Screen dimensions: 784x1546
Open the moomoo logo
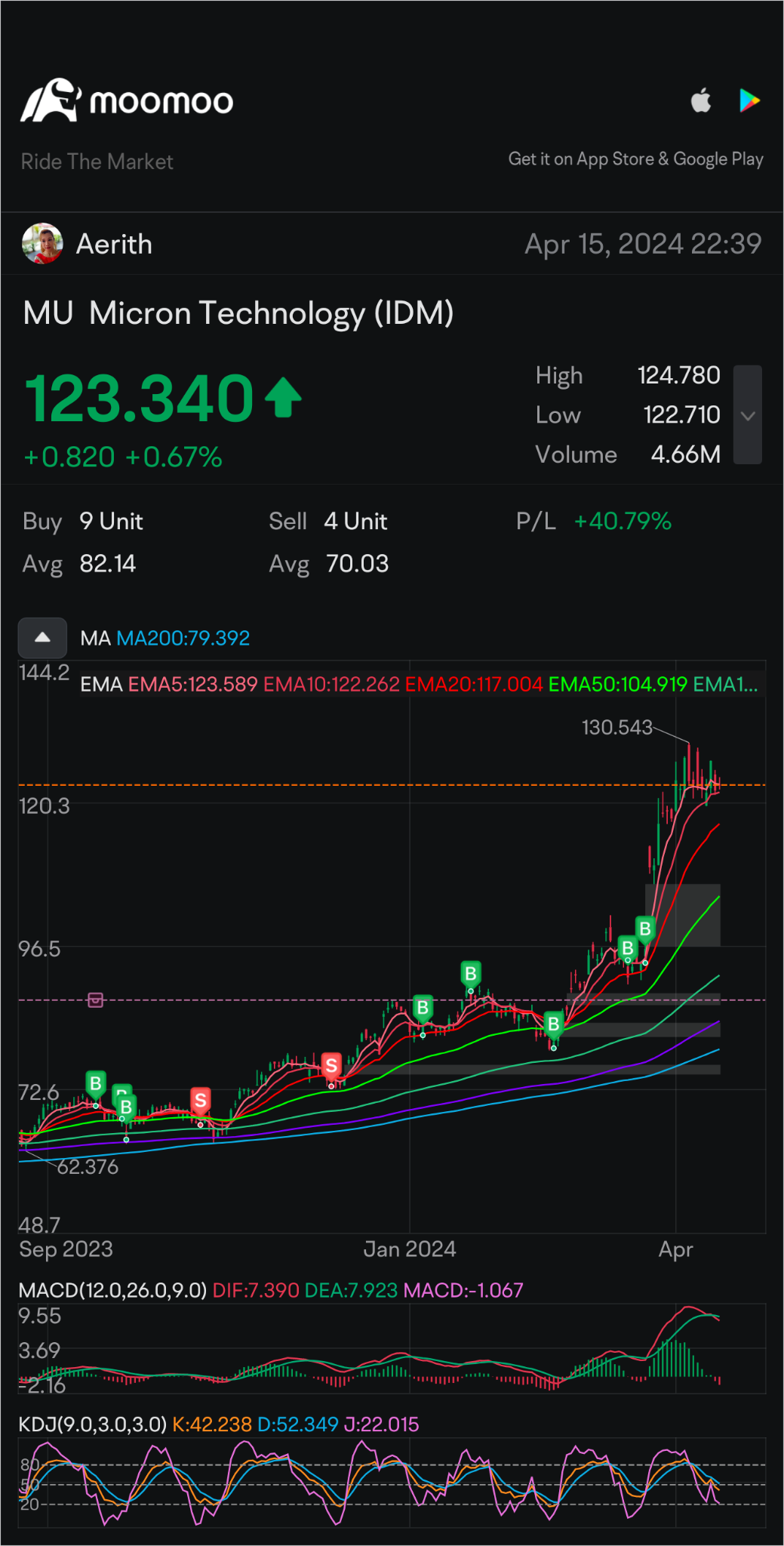[127, 100]
